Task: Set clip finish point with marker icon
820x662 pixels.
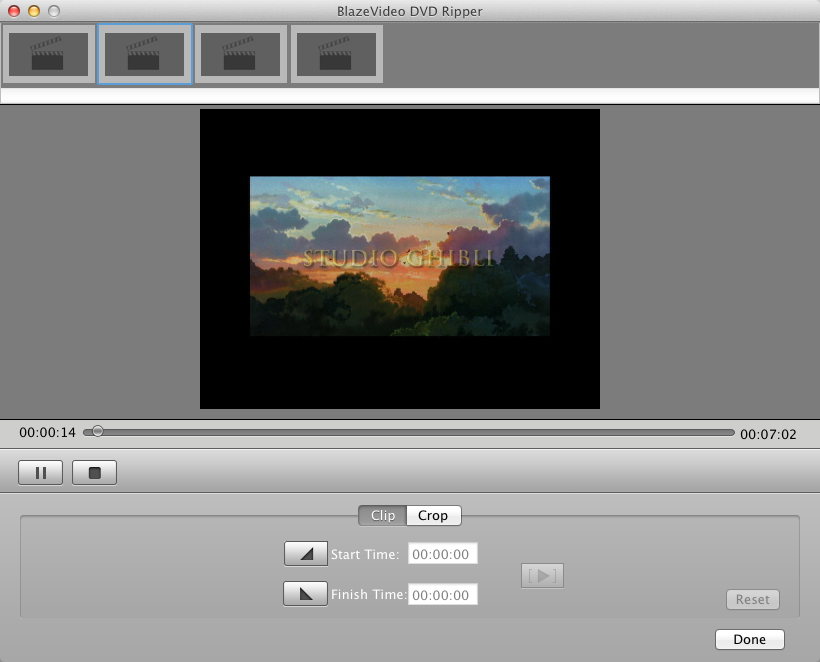Action: (305, 594)
